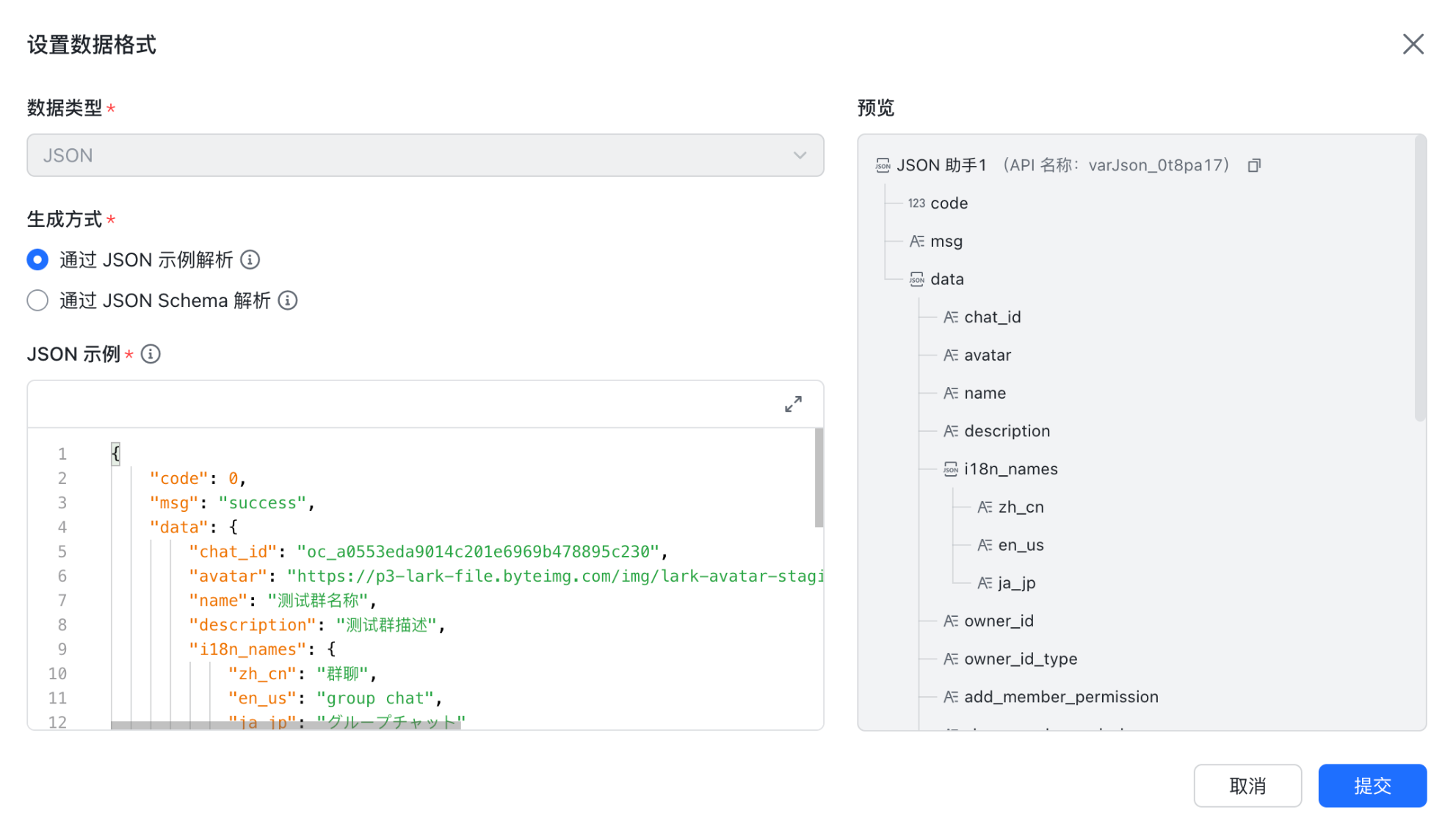
Task: Click the JSON object icon next to data node
Action: (916, 279)
